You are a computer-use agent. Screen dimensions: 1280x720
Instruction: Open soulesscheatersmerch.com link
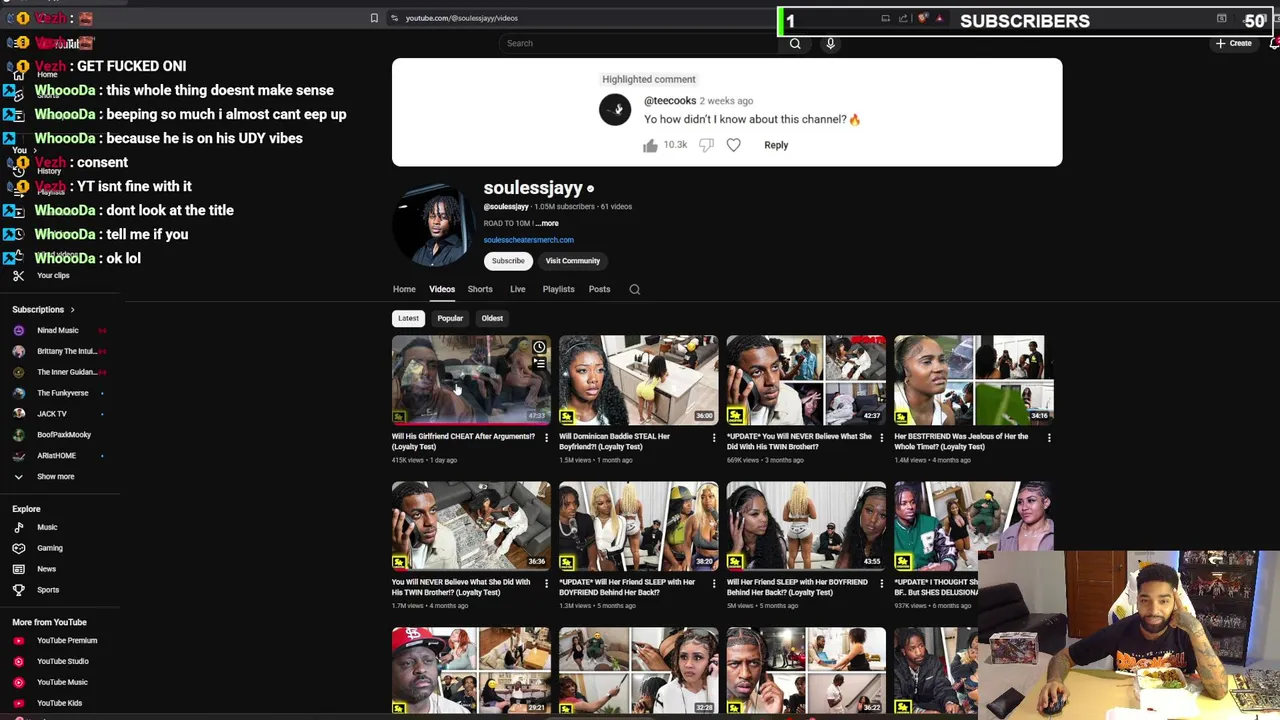[x=528, y=240]
